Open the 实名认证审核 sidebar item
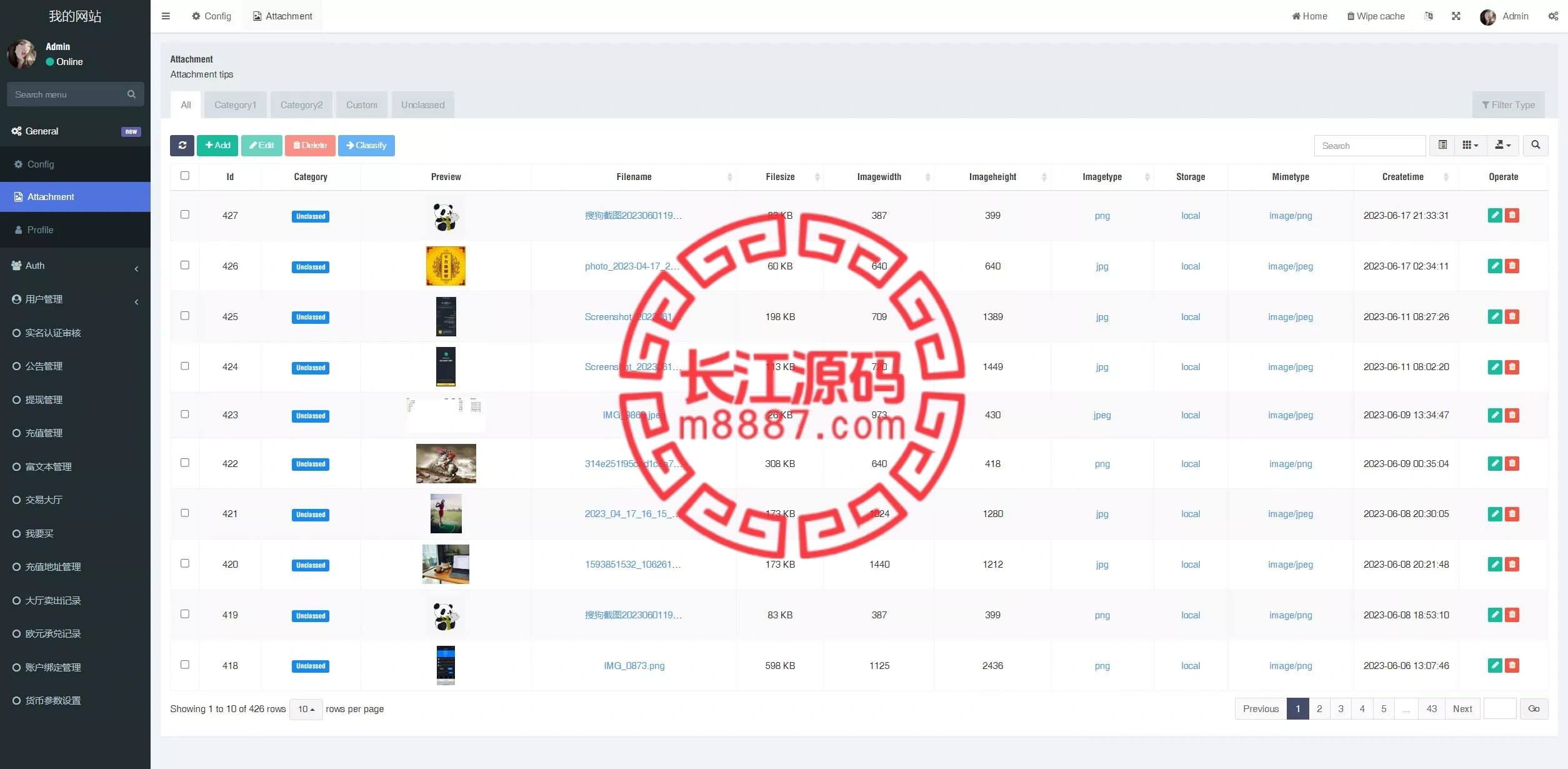Image resolution: width=1568 pixels, height=769 pixels. (75, 333)
